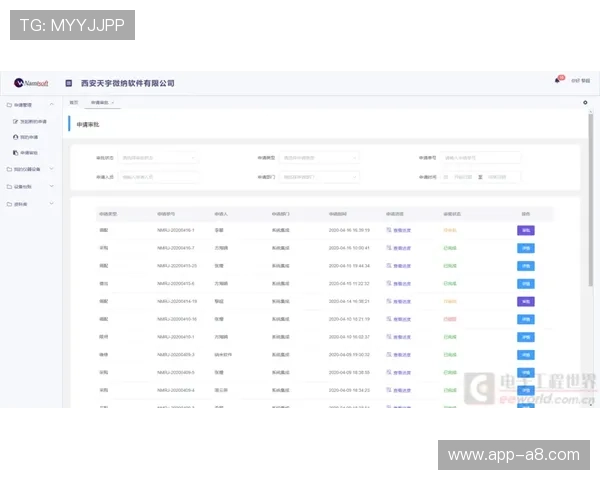The width and height of the screenshot is (600, 480).
Task: Open page settings gear icon
Action: click(585, 103)
